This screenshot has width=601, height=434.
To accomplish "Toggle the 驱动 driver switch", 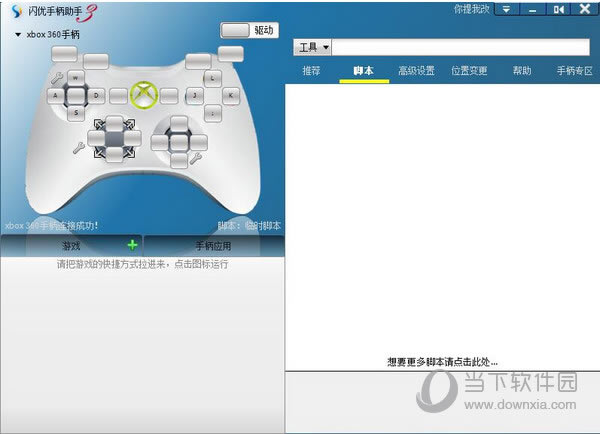I will pos(248,30).
